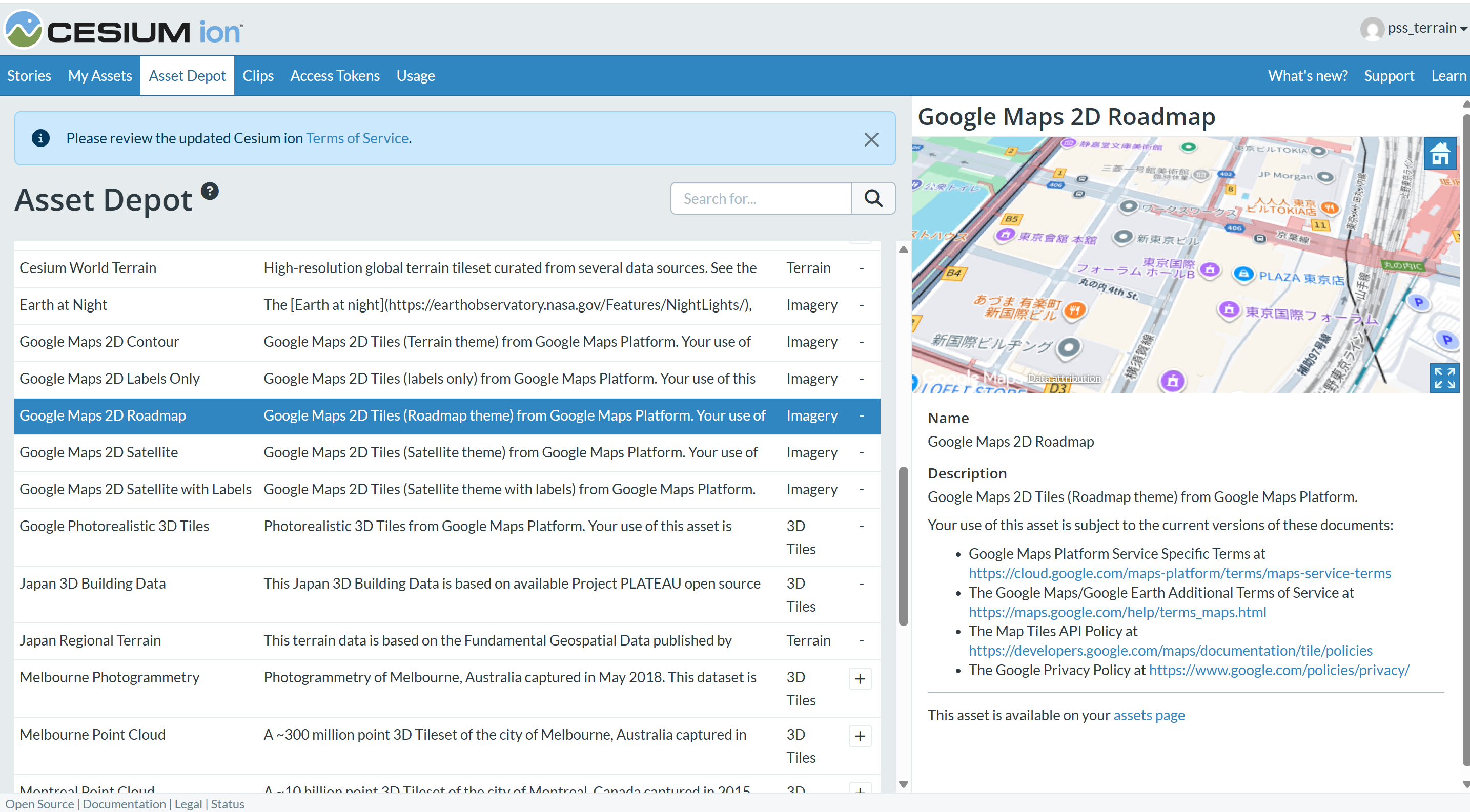The width and height of the screenshot is (1470, 812).
Task: Visit the assets page link
Action: pyautogui.click(x=1149, y=715)
